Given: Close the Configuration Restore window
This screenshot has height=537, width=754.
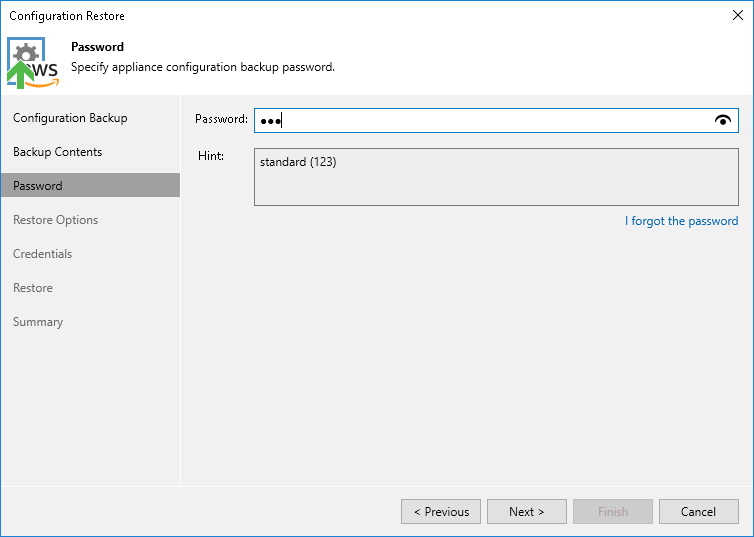Looking at the screenshot, I should coord(738,15).
